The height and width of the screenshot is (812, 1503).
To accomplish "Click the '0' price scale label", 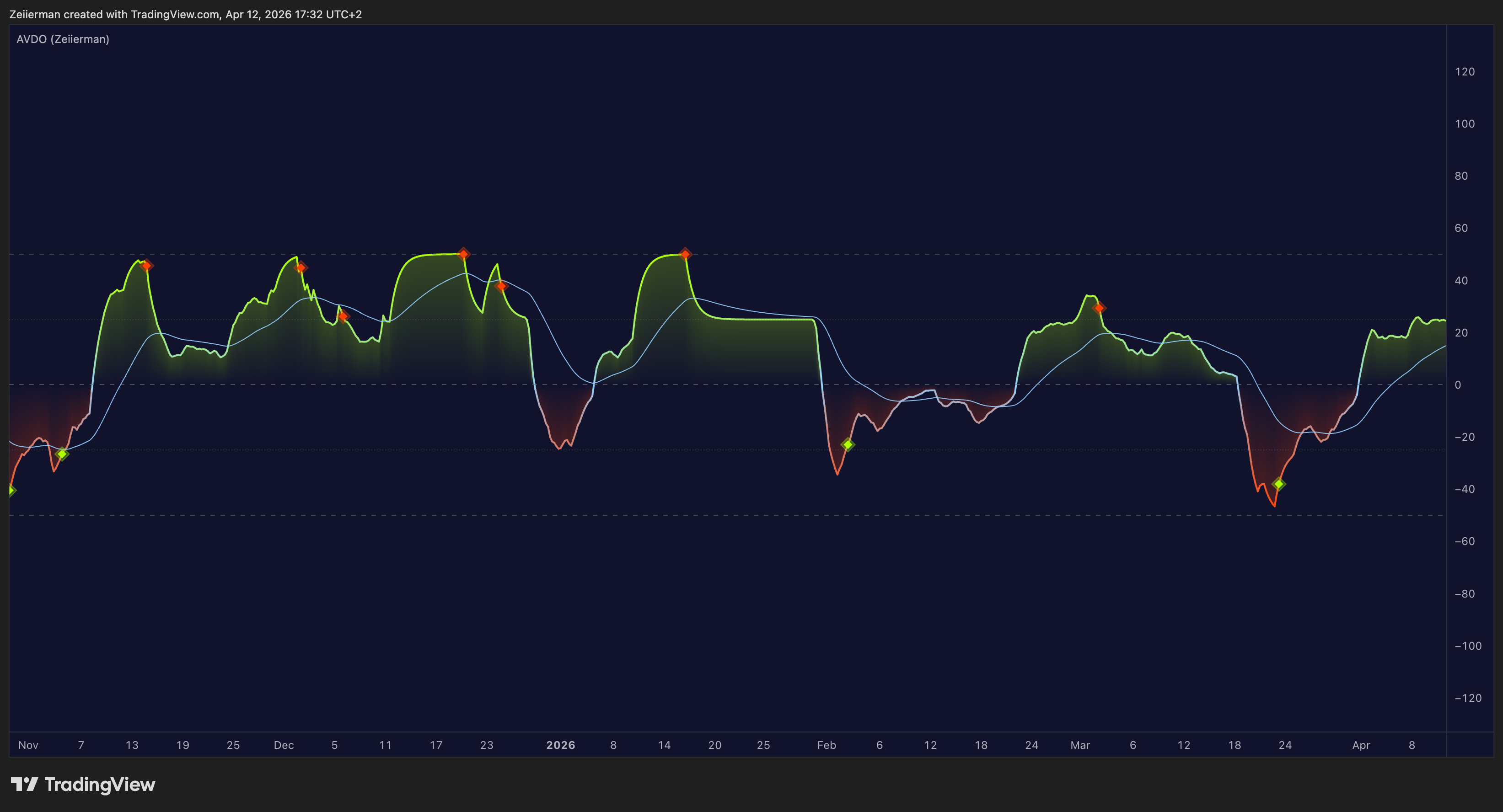I will point(1458,385).
